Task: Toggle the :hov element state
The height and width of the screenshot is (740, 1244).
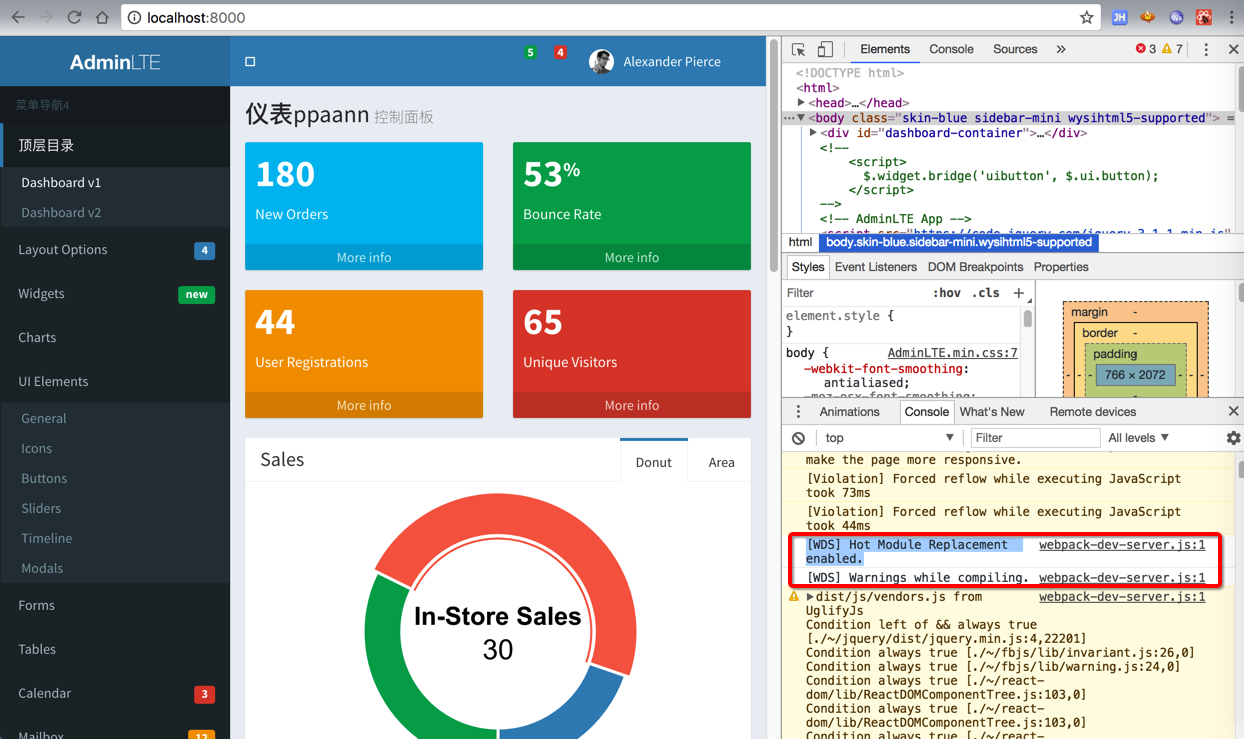Action: [946, 293]
